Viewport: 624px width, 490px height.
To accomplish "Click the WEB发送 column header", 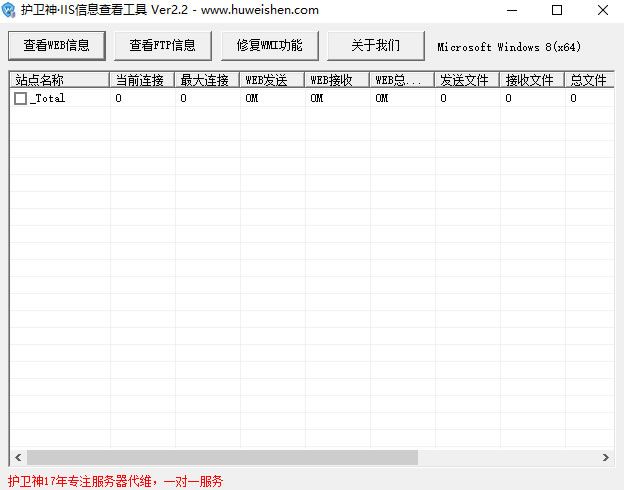I will tap(272, 80).
